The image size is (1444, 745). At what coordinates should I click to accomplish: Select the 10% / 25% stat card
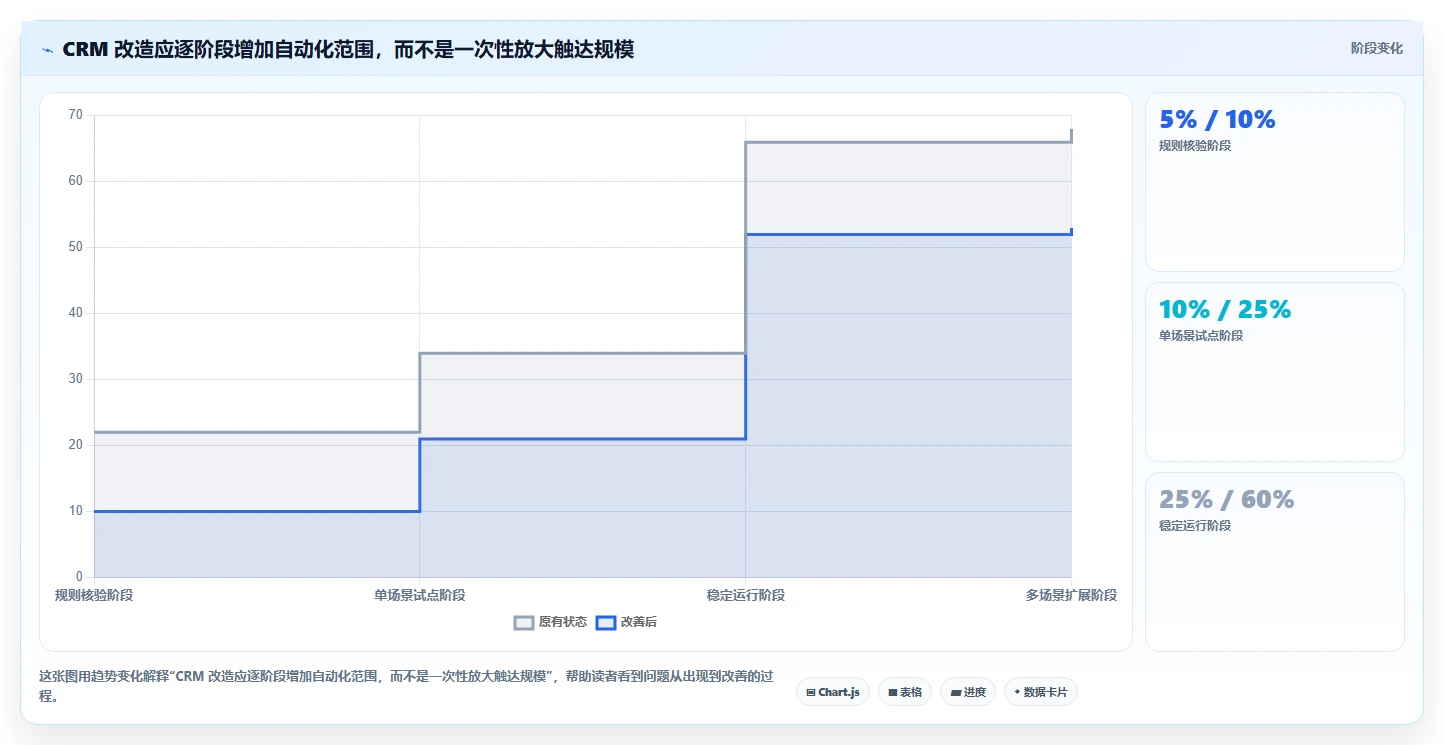(1275, 372)
